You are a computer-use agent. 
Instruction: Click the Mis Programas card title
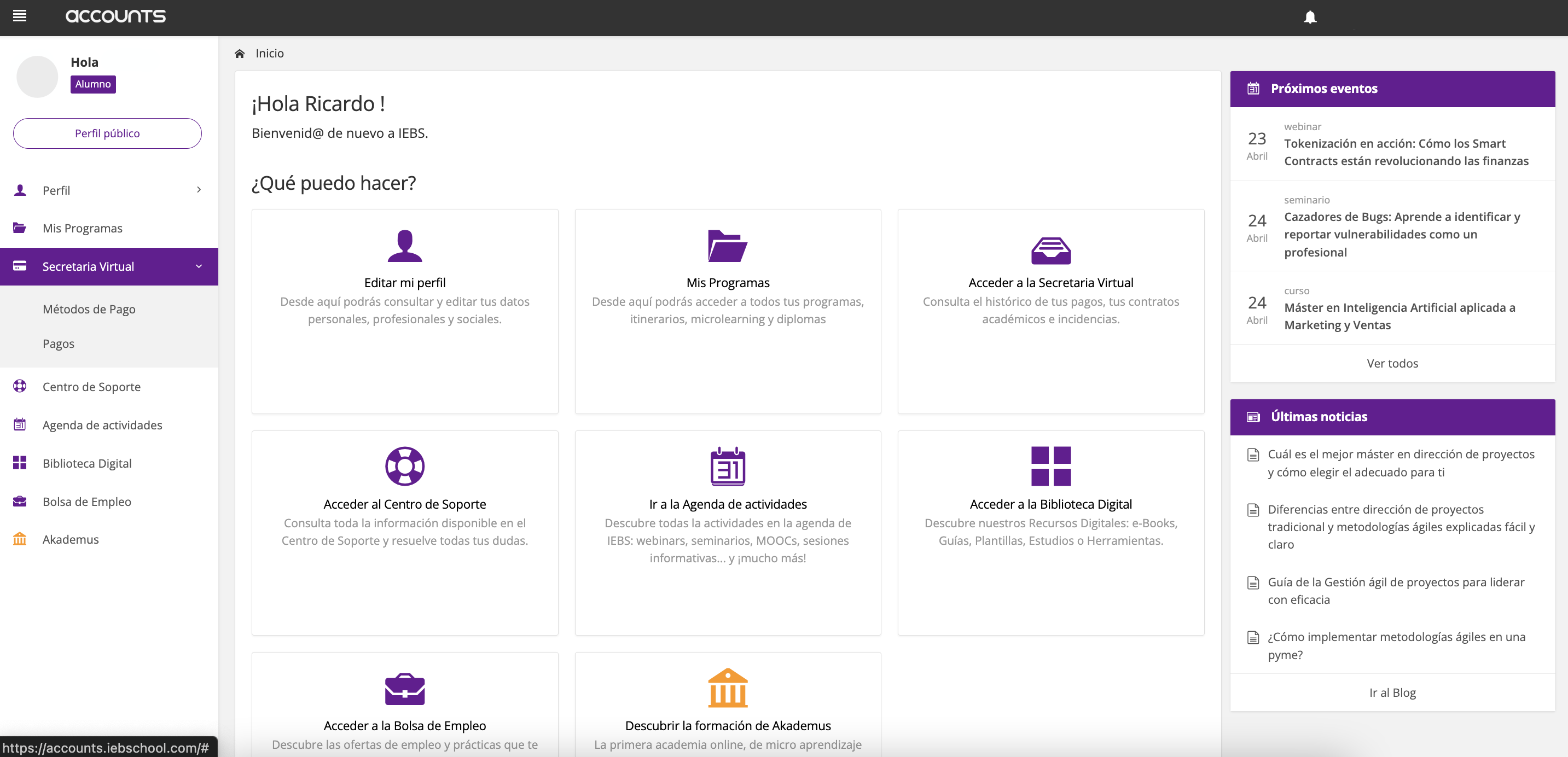(x=728, y=282)
